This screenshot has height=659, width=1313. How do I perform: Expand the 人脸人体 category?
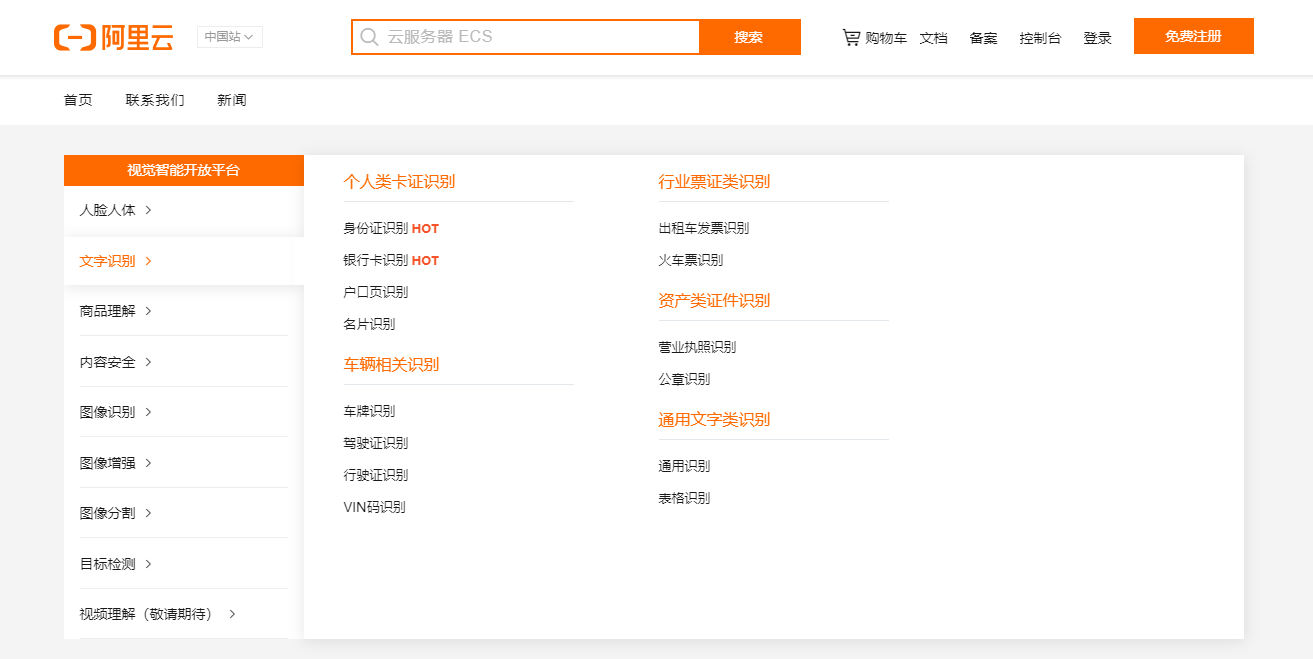[x=184, y=210]
